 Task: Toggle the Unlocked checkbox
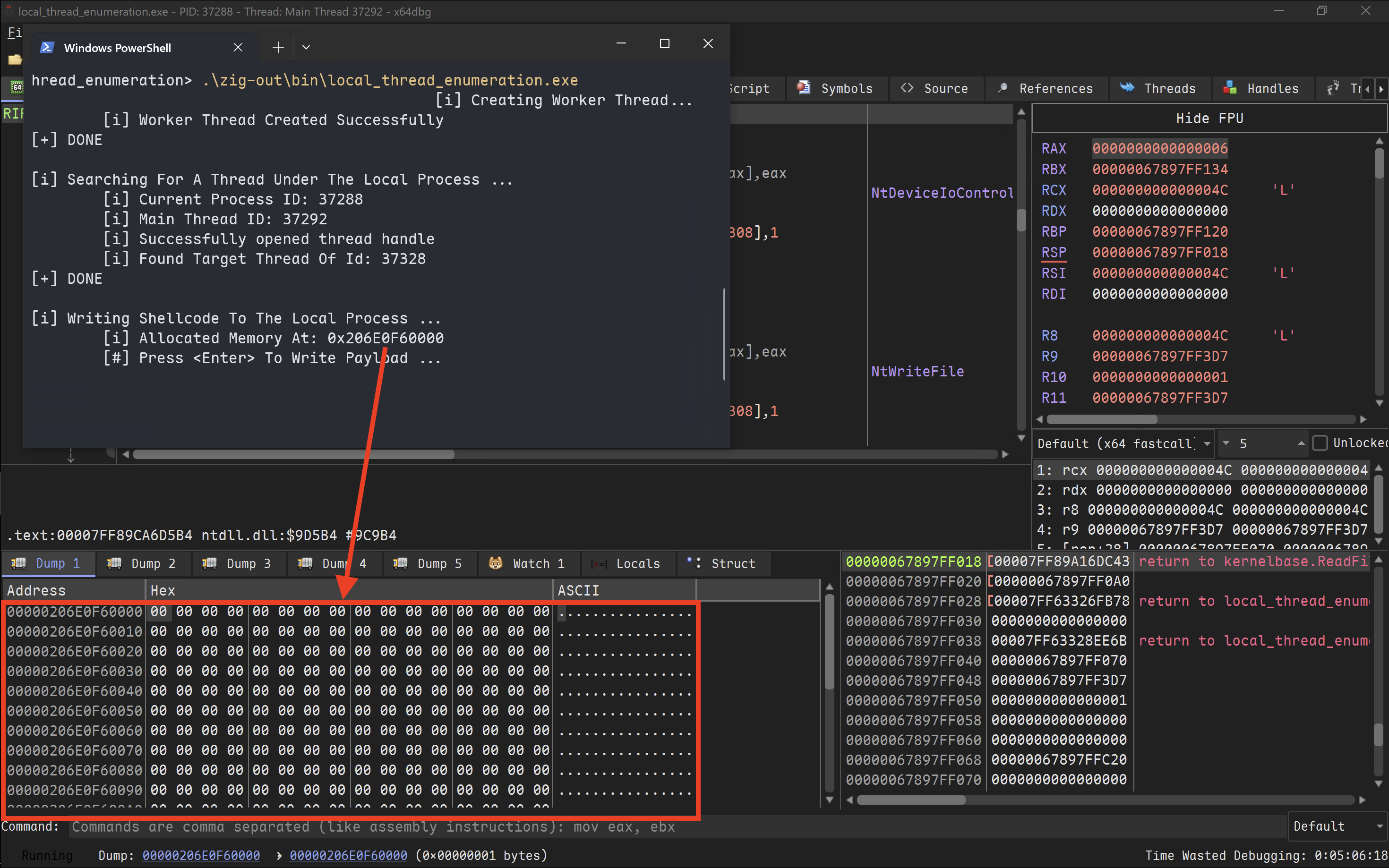pos(1320,443)
